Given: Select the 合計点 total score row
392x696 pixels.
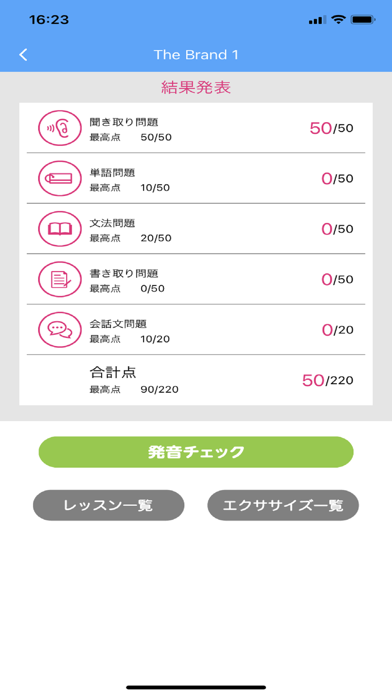Looking at the screenshot, I should (196, 380).
